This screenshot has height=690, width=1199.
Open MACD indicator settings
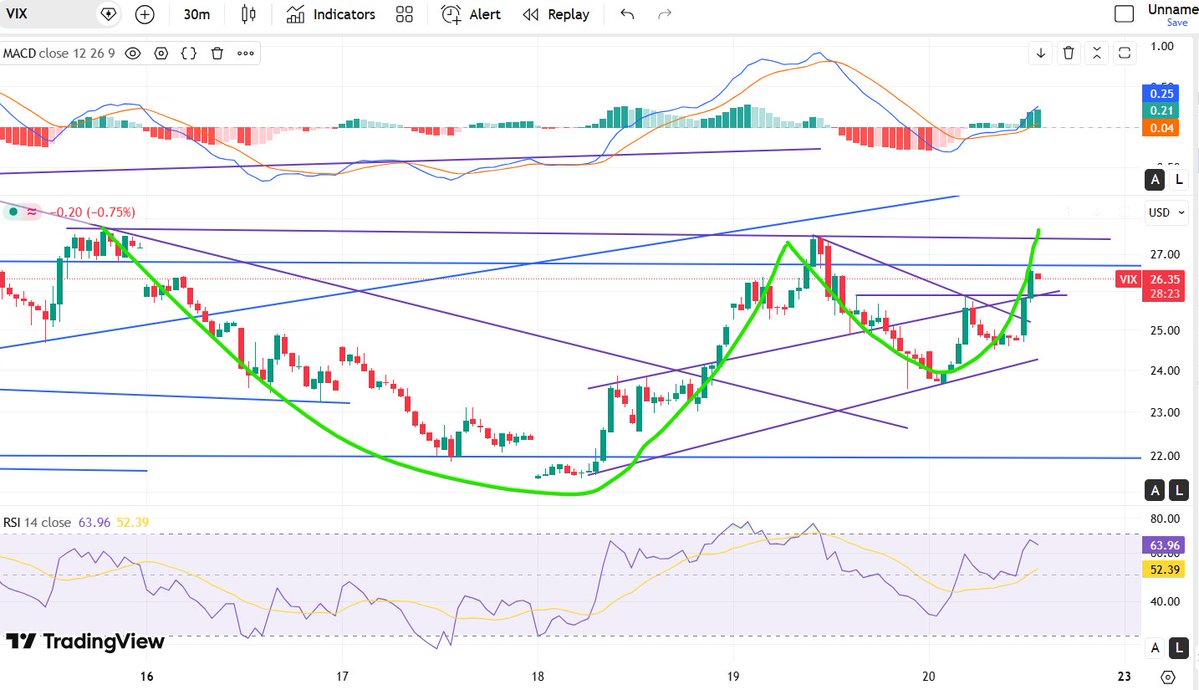[x=161, y=54]
